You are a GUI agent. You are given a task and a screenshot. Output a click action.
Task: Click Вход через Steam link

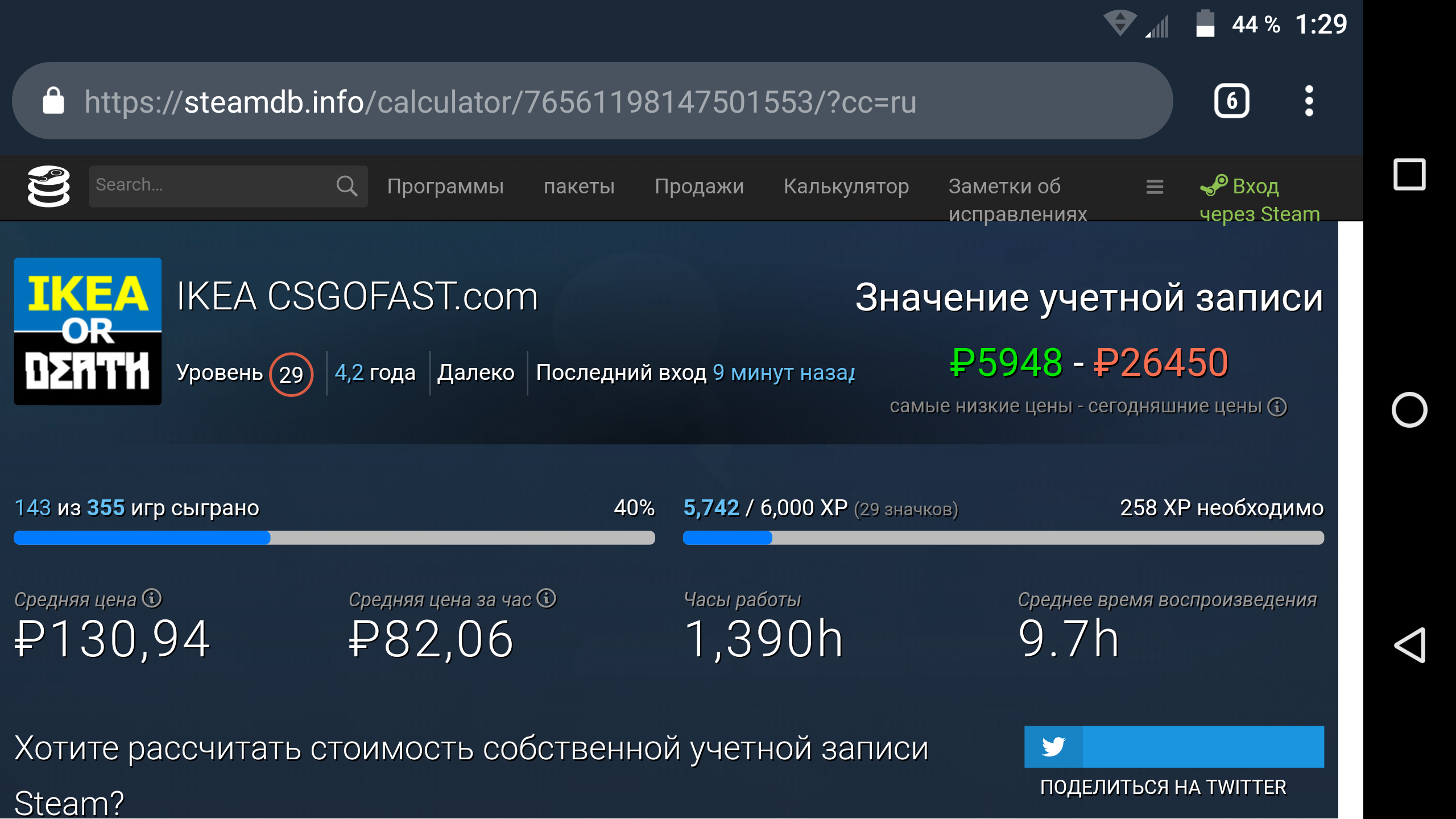1260,200
